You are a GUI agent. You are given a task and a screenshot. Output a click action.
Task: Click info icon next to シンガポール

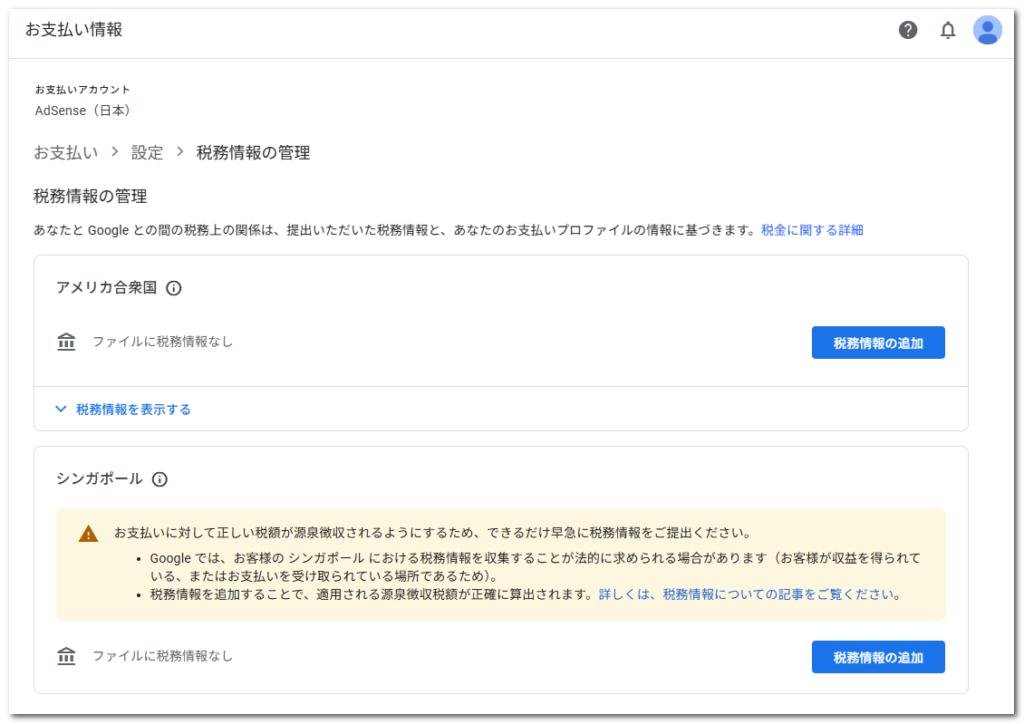click(x=159, y=479)
